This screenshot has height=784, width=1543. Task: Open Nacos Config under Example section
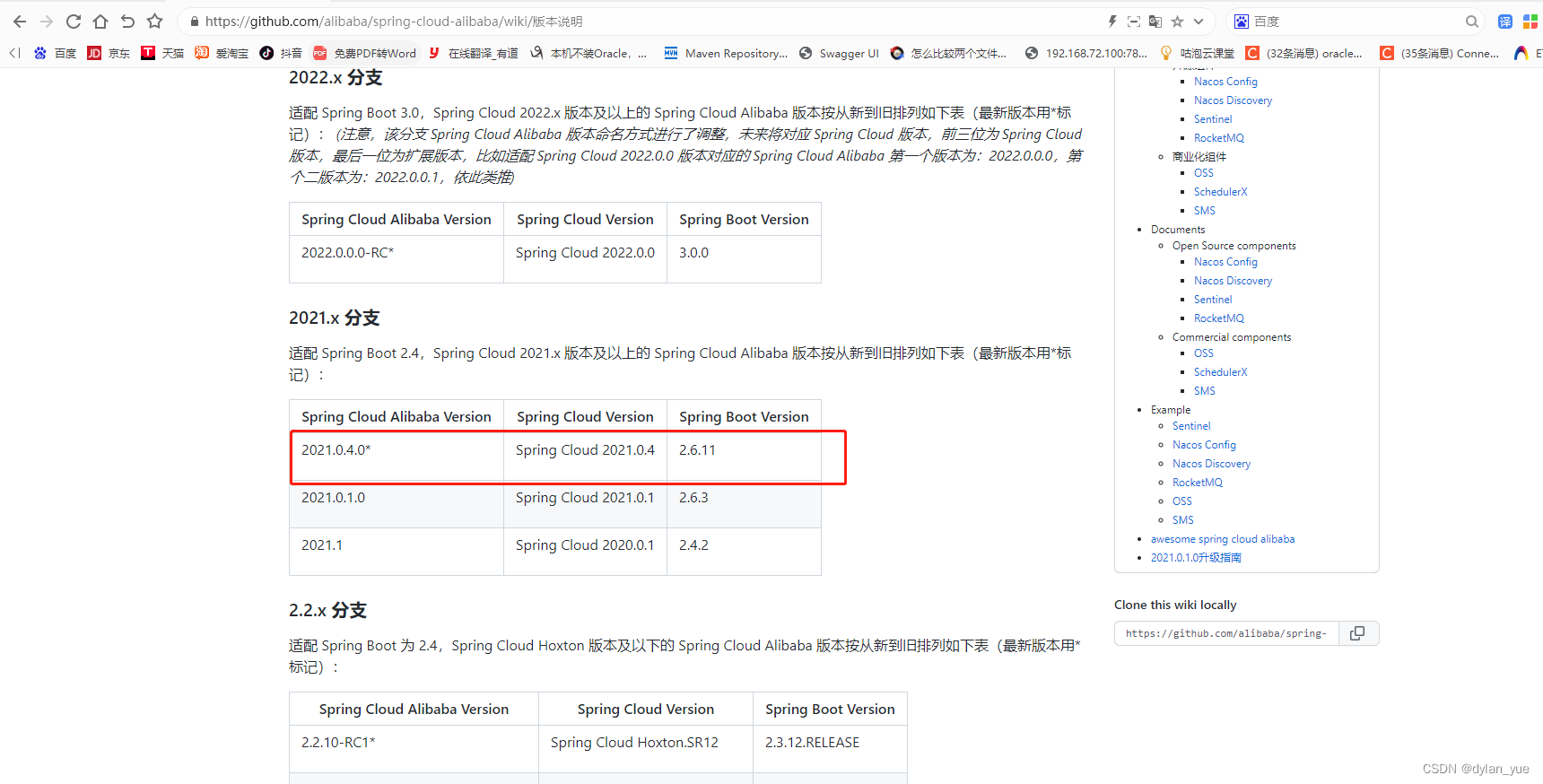point(1204,445)
